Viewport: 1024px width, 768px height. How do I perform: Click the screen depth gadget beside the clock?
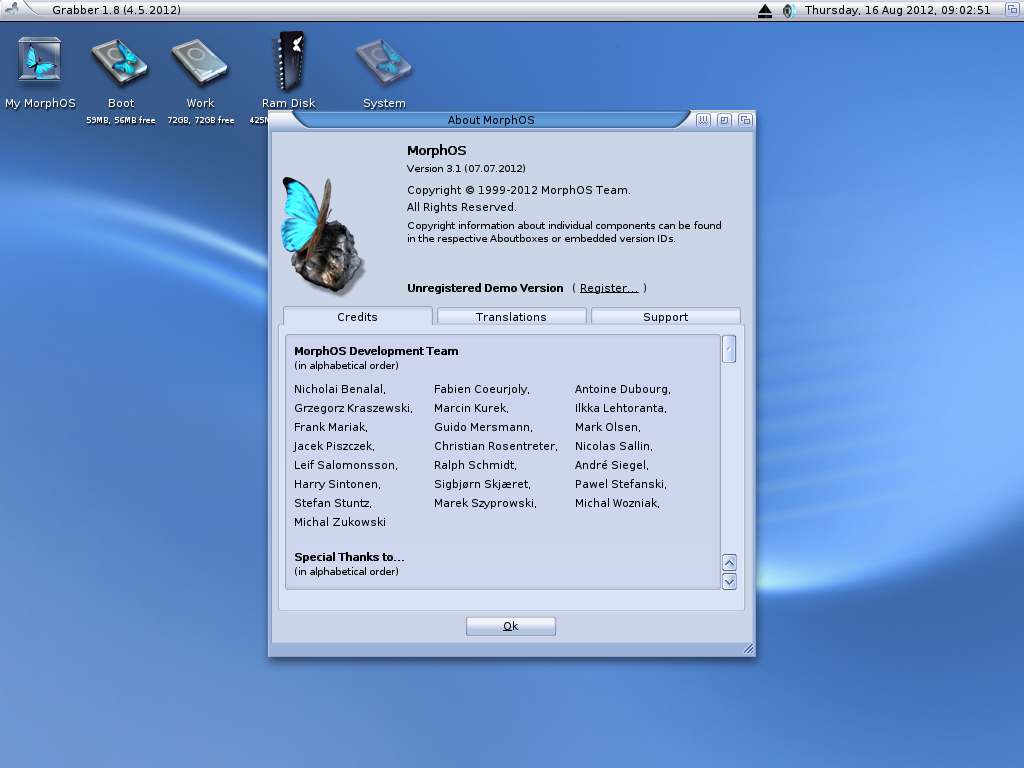[x=1012, y=10]
